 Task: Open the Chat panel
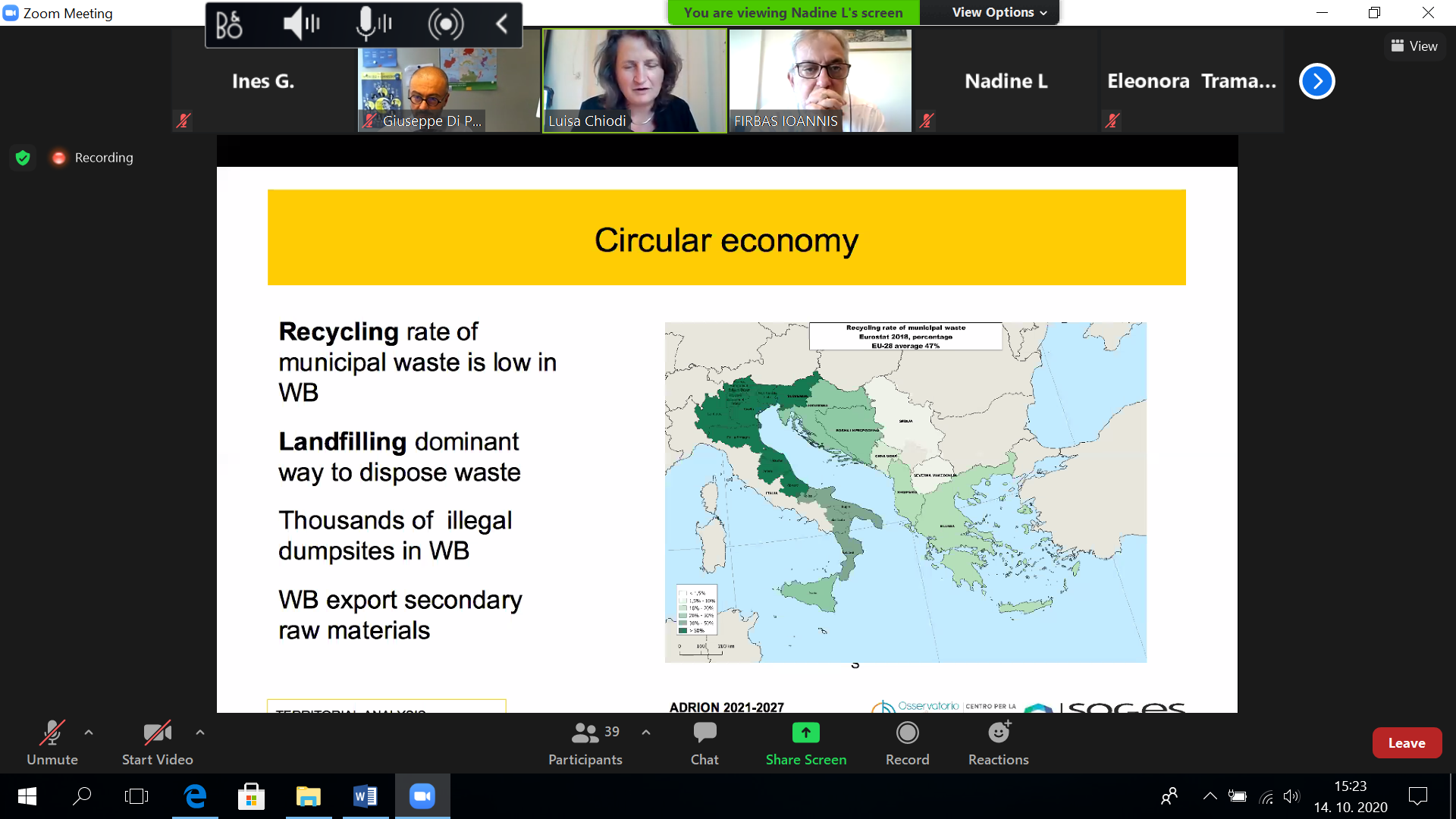704,742
